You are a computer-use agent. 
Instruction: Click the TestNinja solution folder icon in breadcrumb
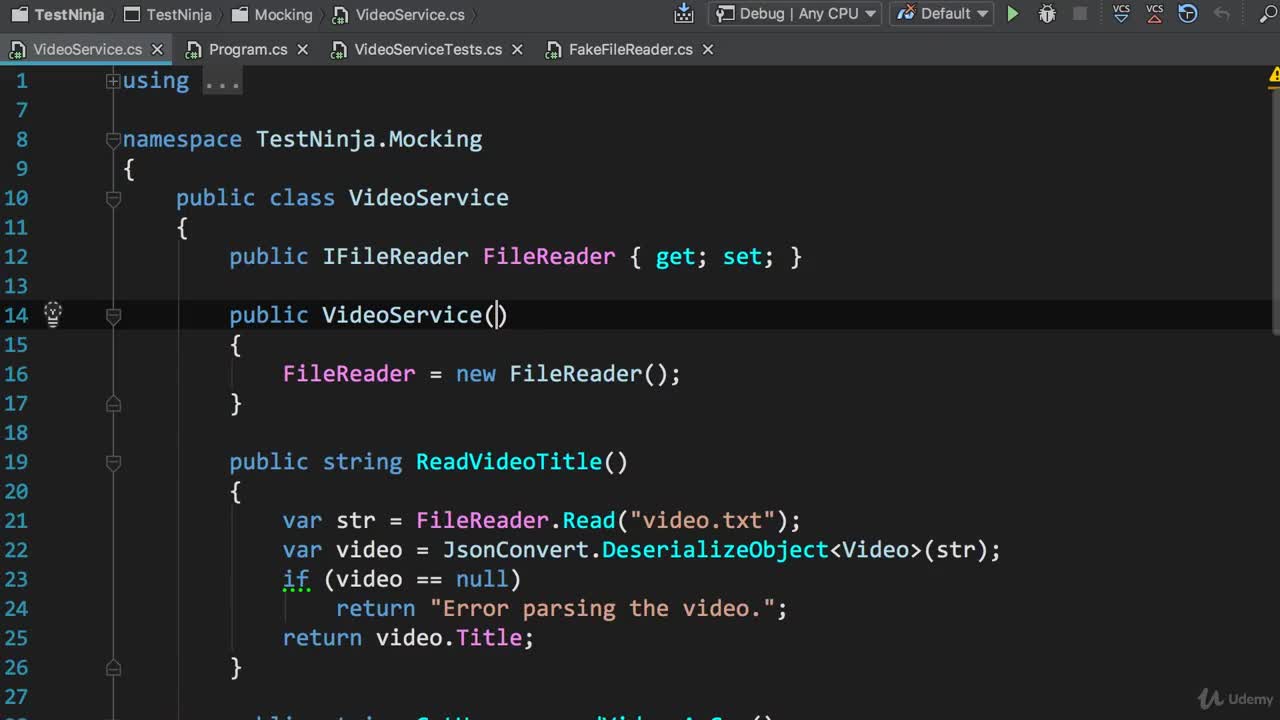pyautogui.click(x=18, y=15)
